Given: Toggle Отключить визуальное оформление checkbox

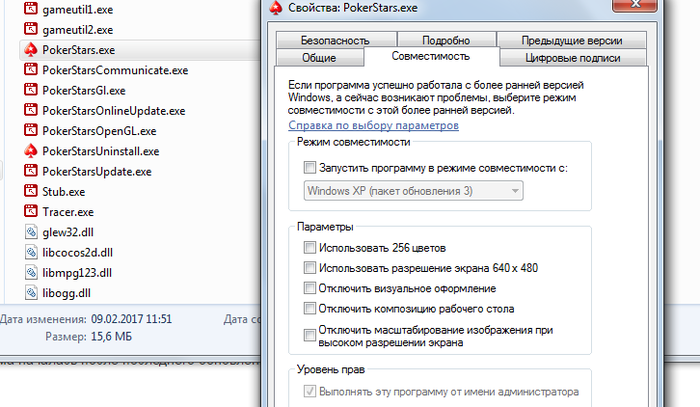Looking at the screenshot, I should tap(309, 288).
